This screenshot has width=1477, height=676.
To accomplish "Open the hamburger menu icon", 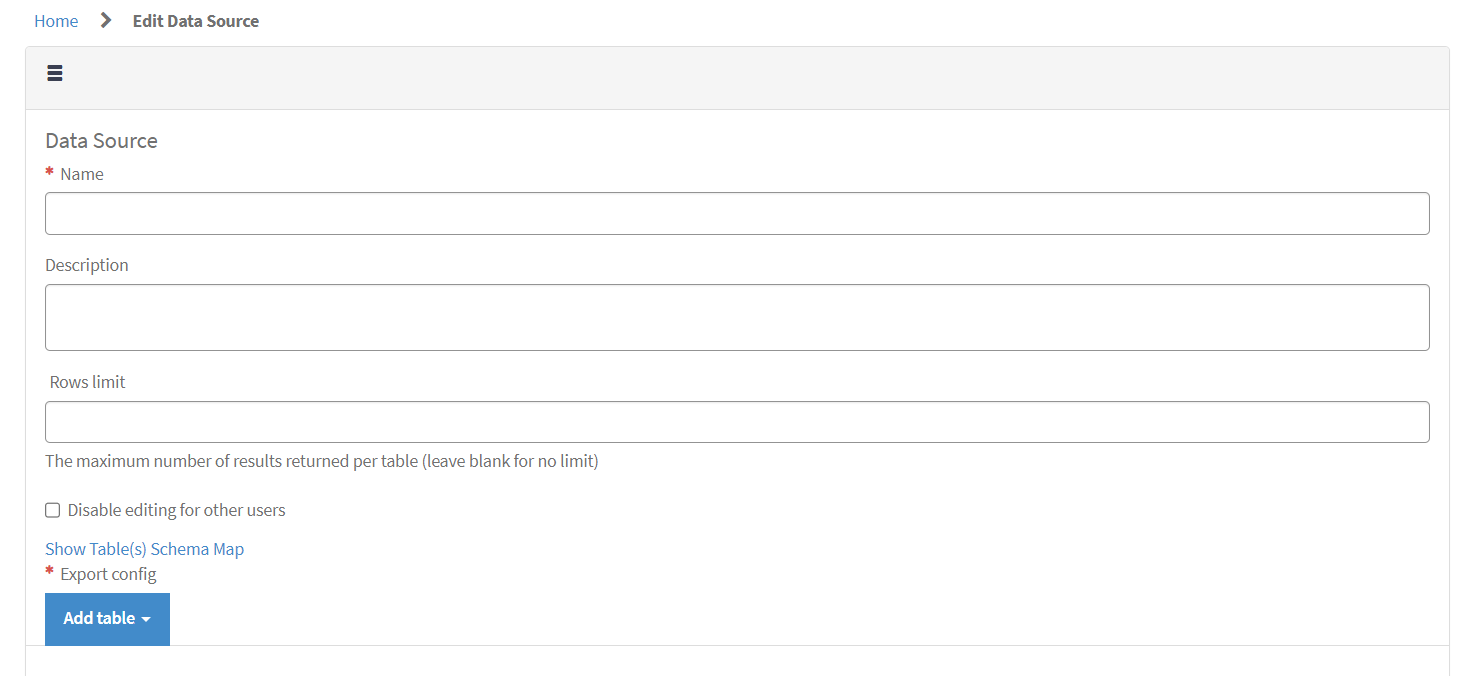I will pyautogui.click(x=55, y=73).
